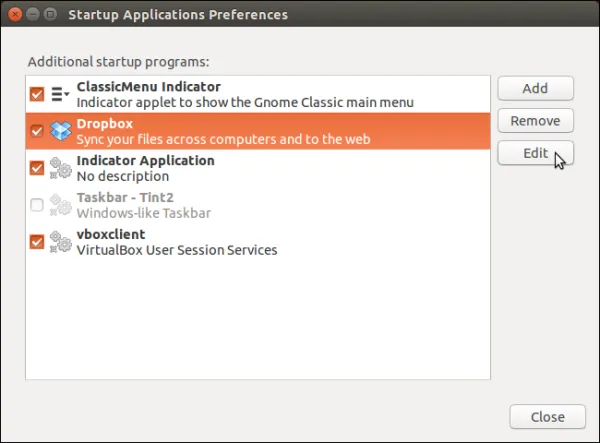Select the ClassicMenu Indicator row
Image resolution: width=600 pixels, height=443 pixels.
click(258, 94)
